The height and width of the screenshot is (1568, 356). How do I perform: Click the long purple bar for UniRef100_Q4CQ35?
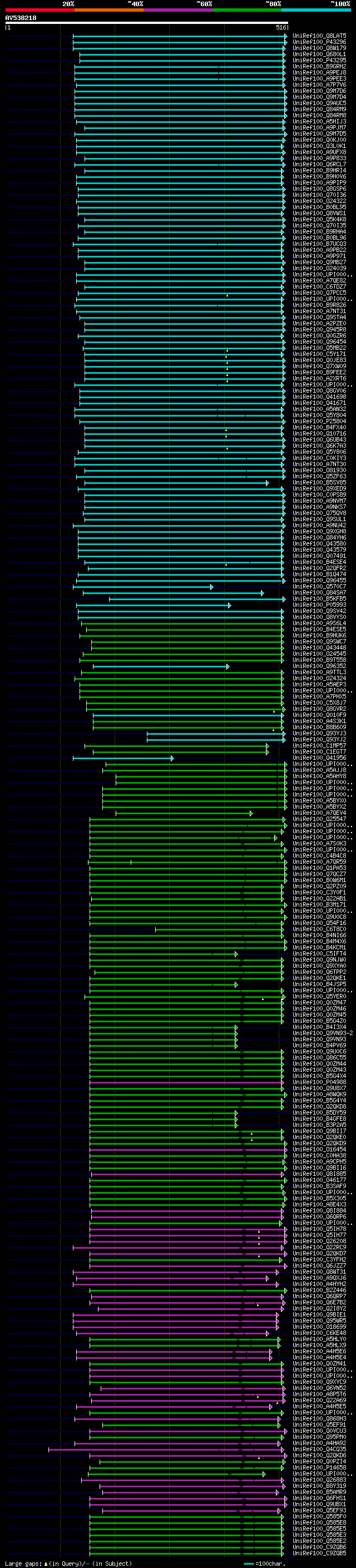(x=166, y=1450)
